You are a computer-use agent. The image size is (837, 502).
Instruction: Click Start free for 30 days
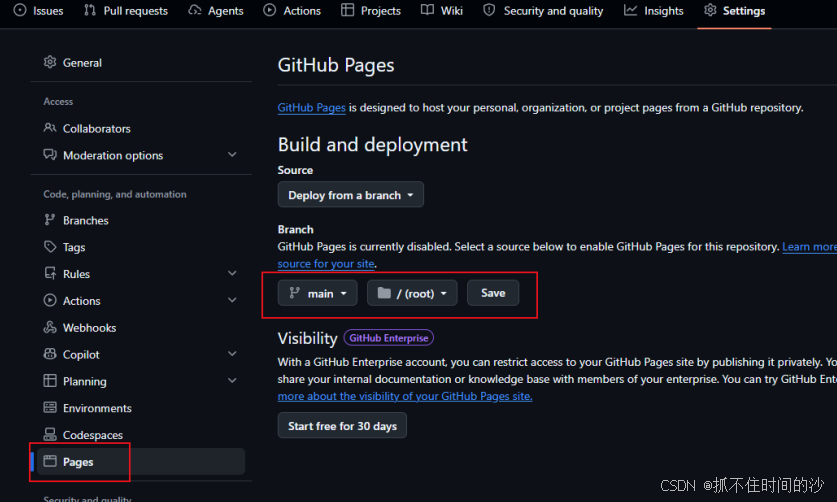click(x=342, y=426)
